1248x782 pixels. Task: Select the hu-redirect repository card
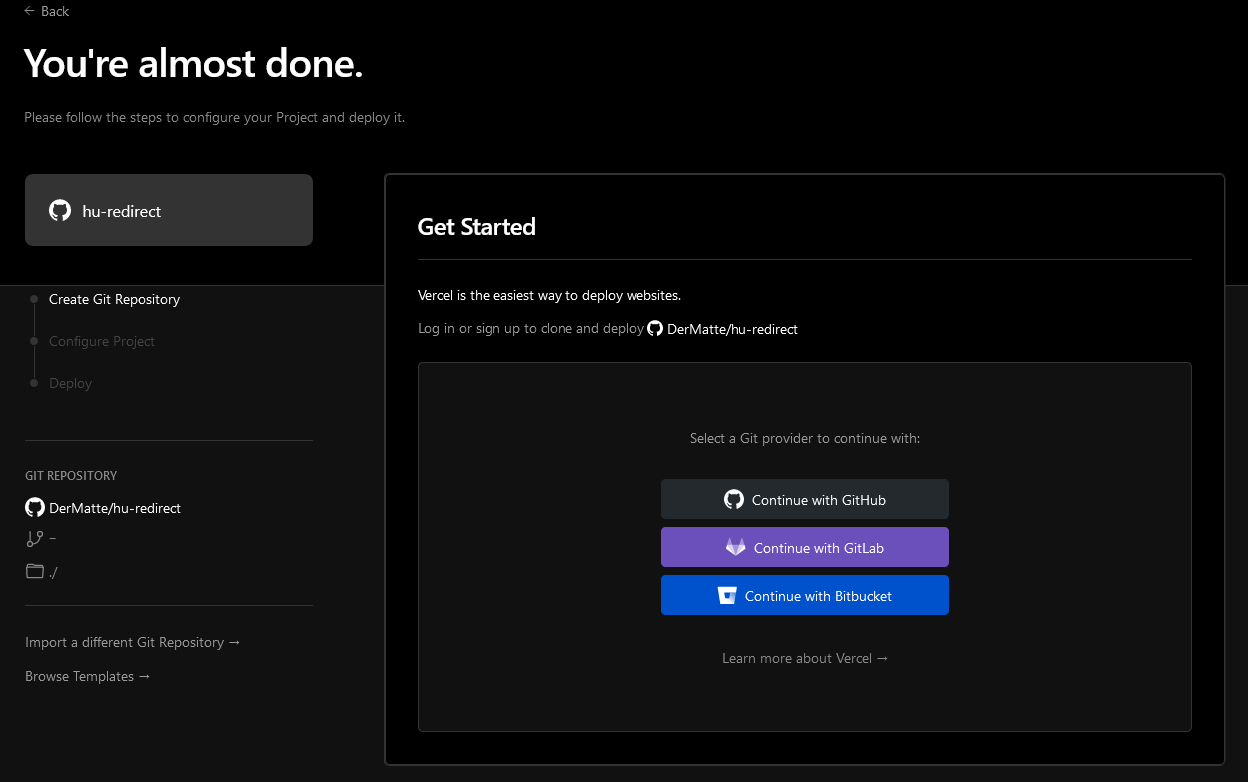(169, 210)
